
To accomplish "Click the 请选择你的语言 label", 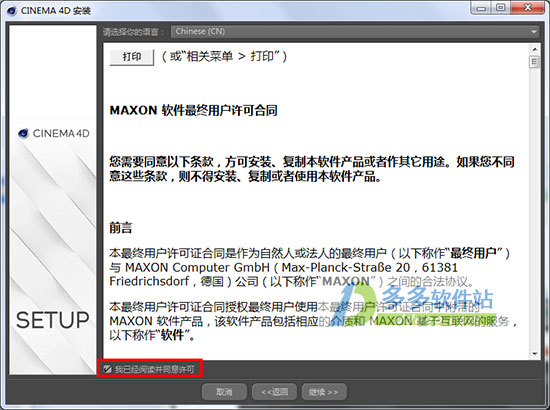I will coord(133,32).
